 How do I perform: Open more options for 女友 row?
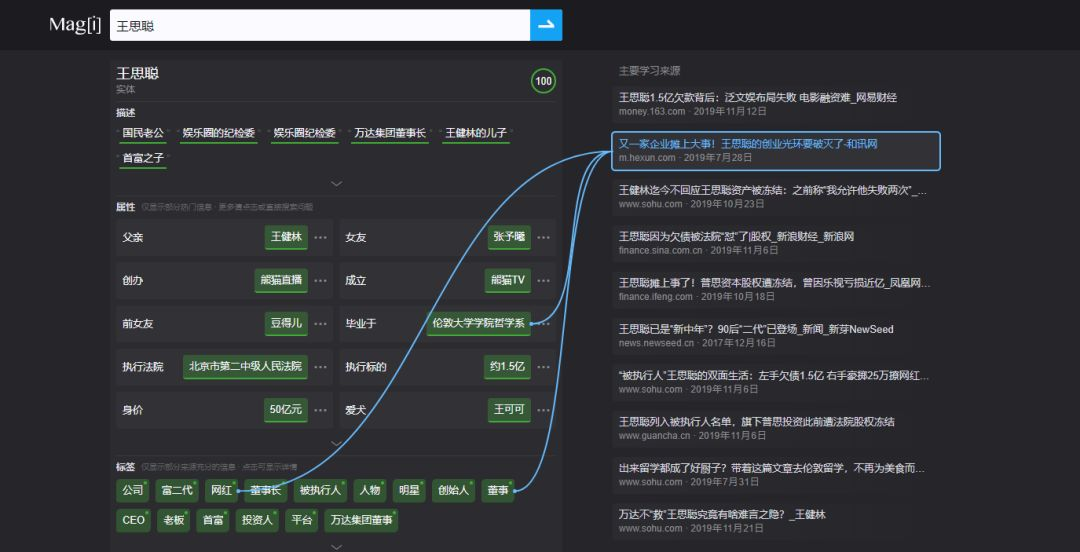(543, 237)
